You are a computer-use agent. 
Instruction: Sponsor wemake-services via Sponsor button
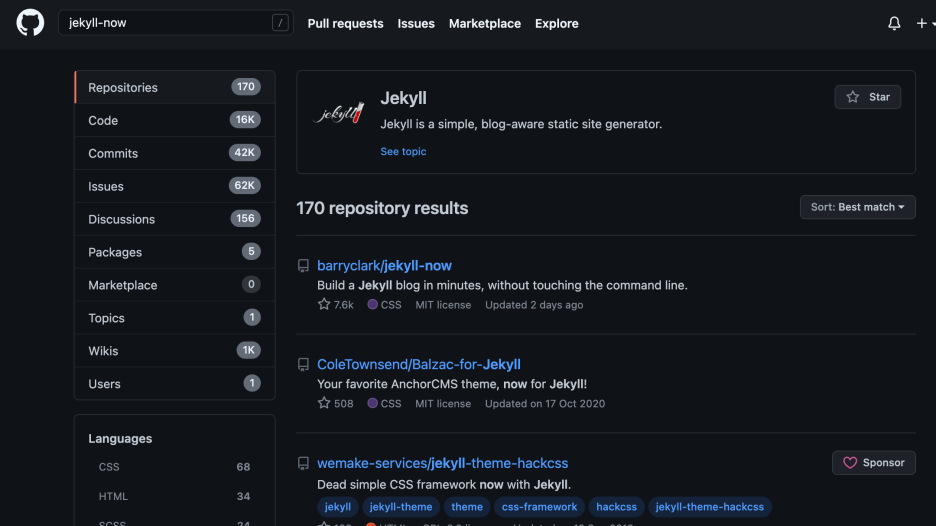[x=873, y=463]
